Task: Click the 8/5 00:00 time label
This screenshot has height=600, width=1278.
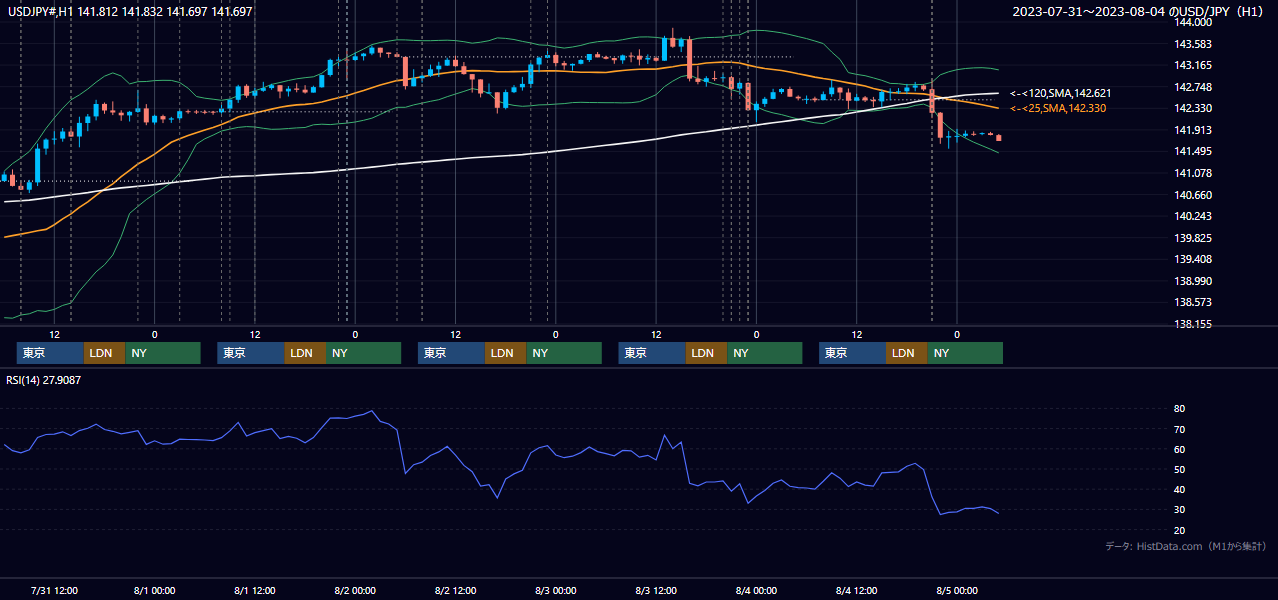Action: 957,590
